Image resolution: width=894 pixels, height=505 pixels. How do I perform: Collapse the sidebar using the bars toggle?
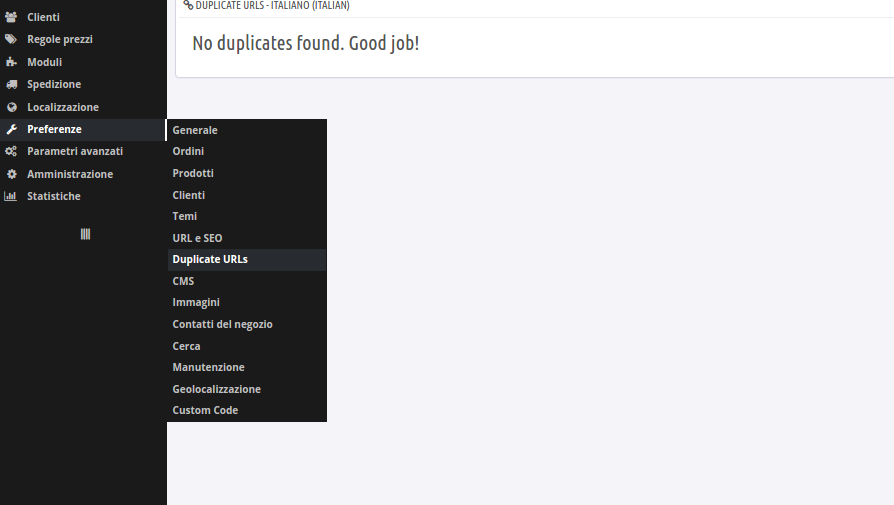[85, 233]
